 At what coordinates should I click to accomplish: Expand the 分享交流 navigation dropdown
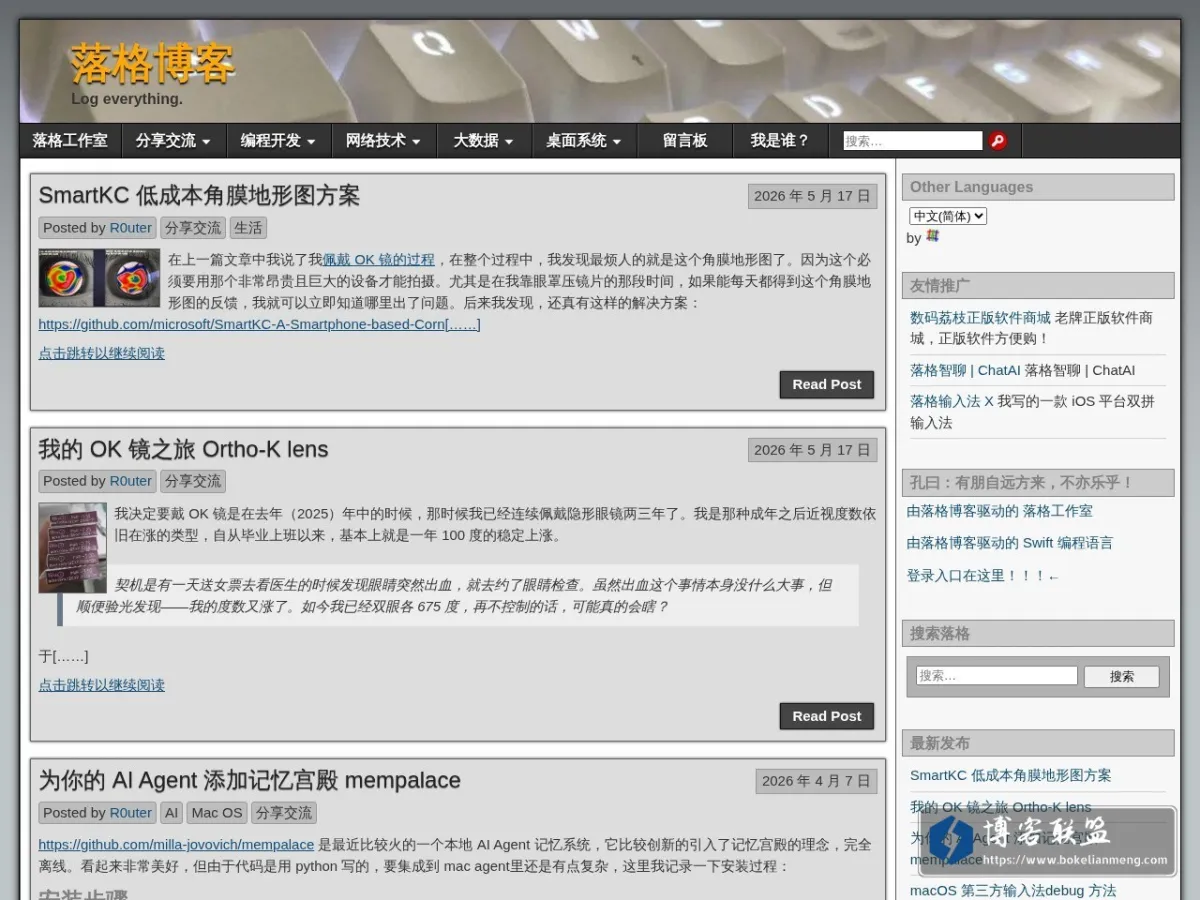coord(174,141)
